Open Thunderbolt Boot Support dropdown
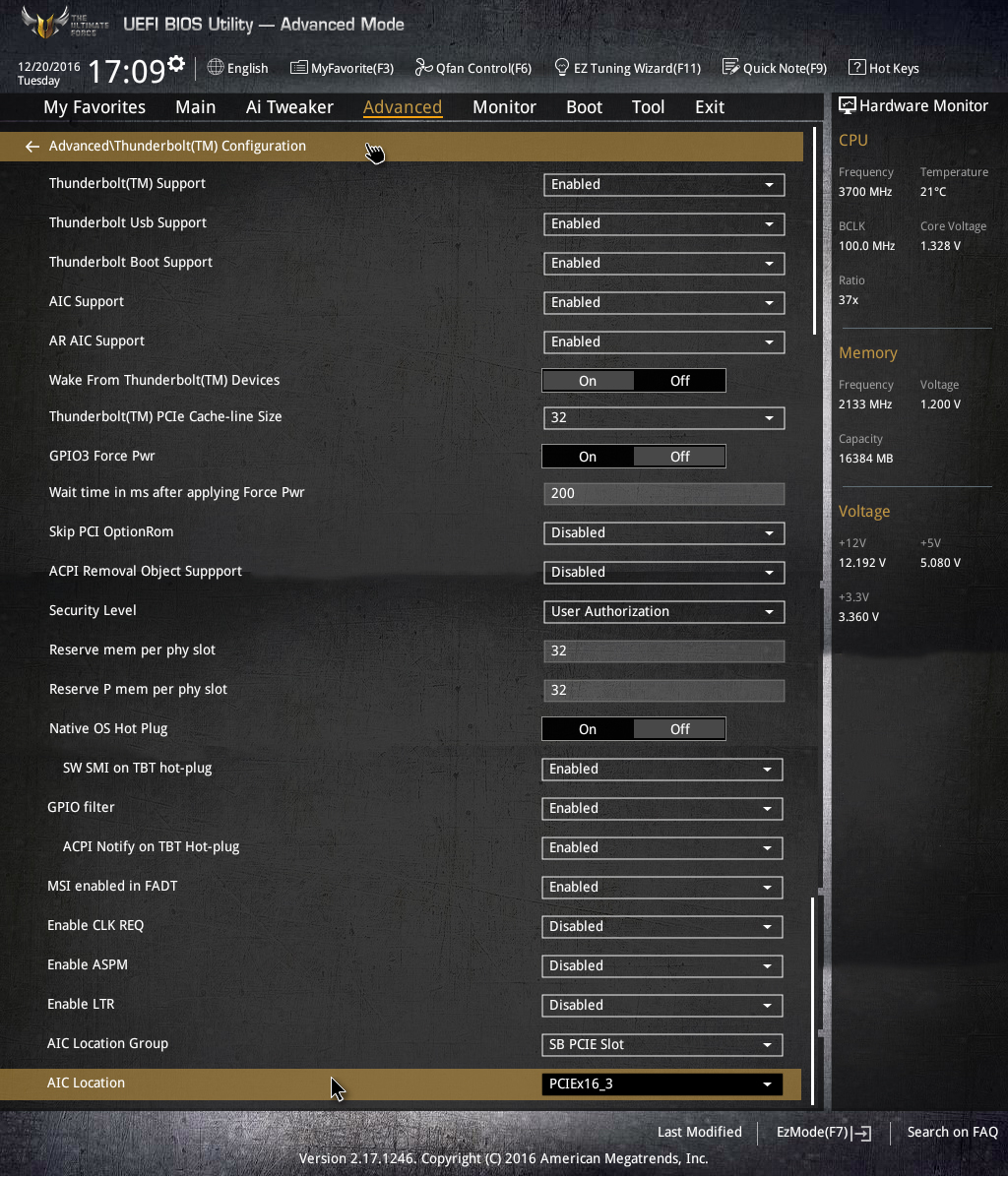The image size is (1008, 1177). [663, 264]
